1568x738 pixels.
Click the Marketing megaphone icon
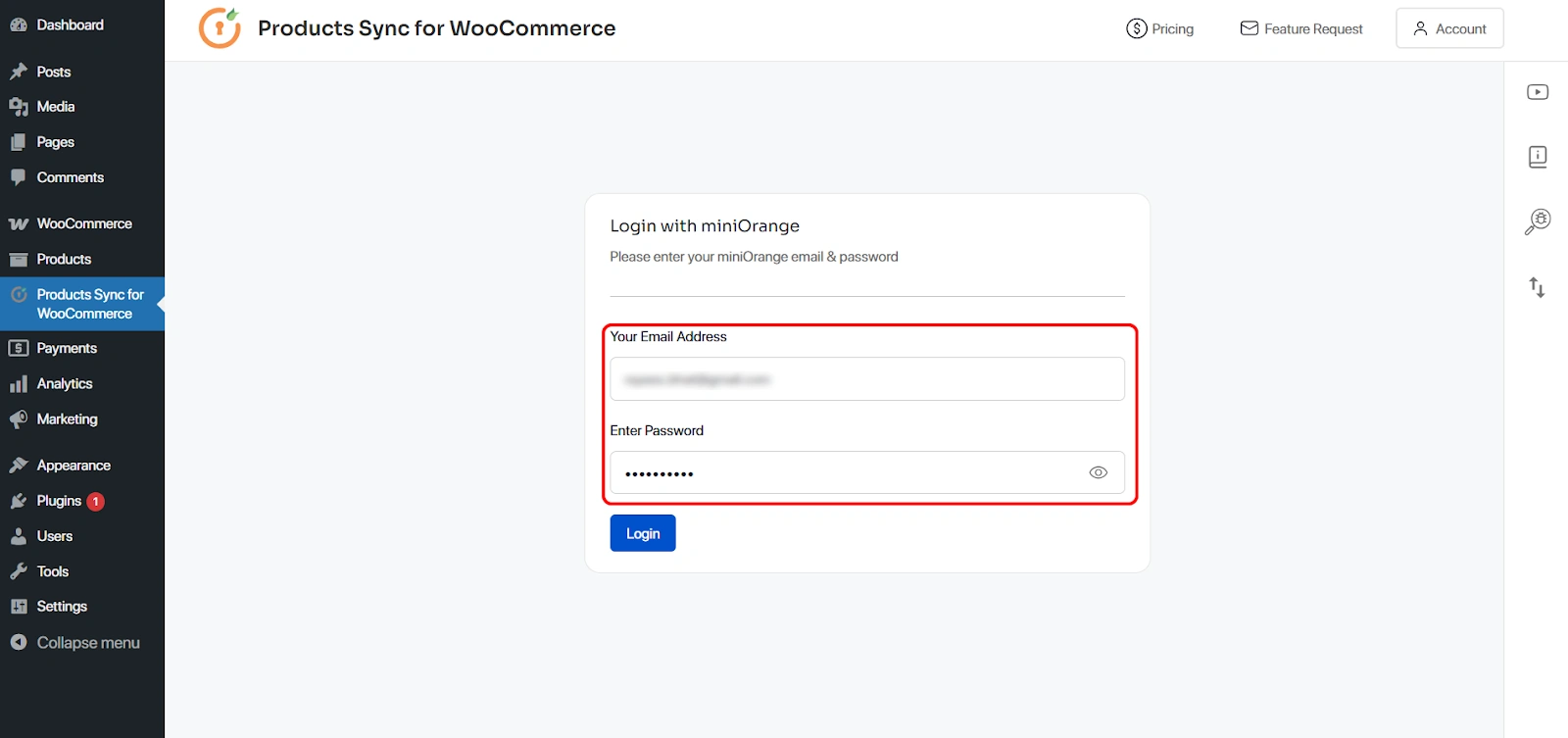coord(19,418)
